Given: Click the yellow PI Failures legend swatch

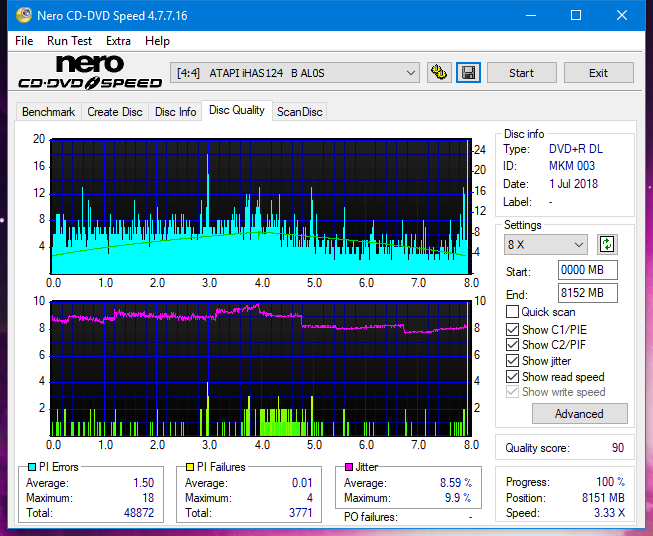Looking at the screenshot, I should 190,467.
